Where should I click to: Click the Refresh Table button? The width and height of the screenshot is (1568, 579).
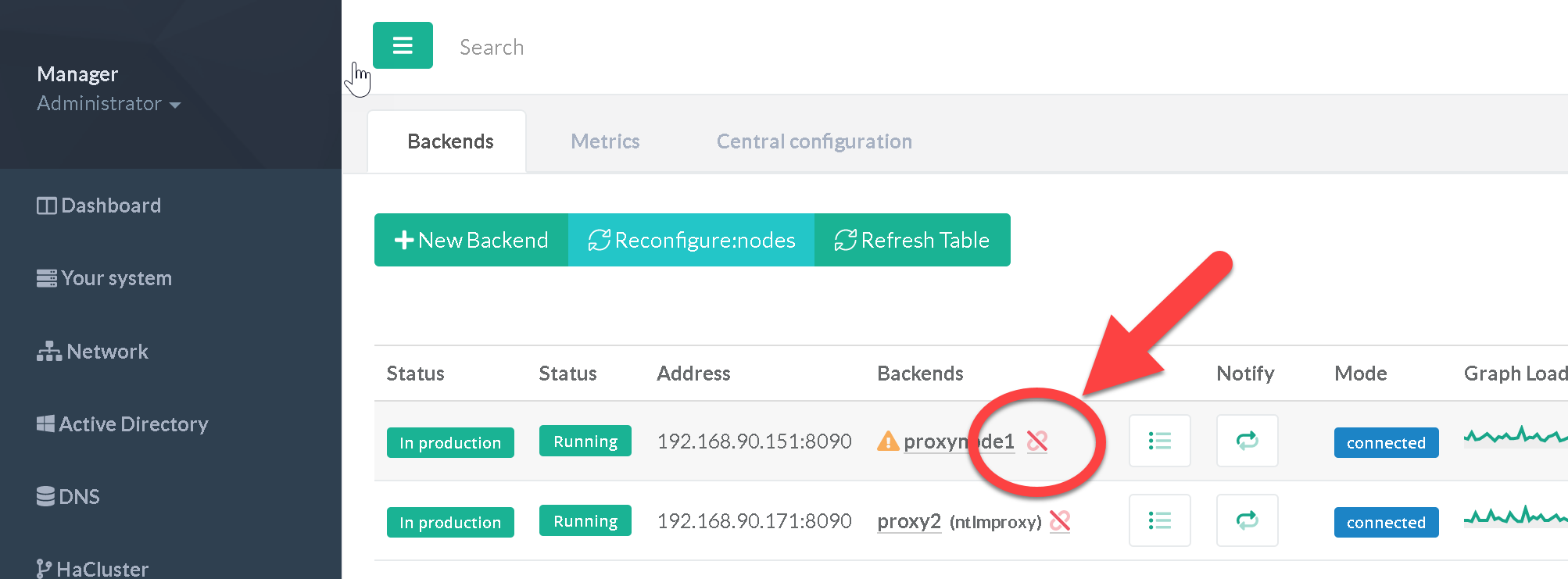[912, 240]
